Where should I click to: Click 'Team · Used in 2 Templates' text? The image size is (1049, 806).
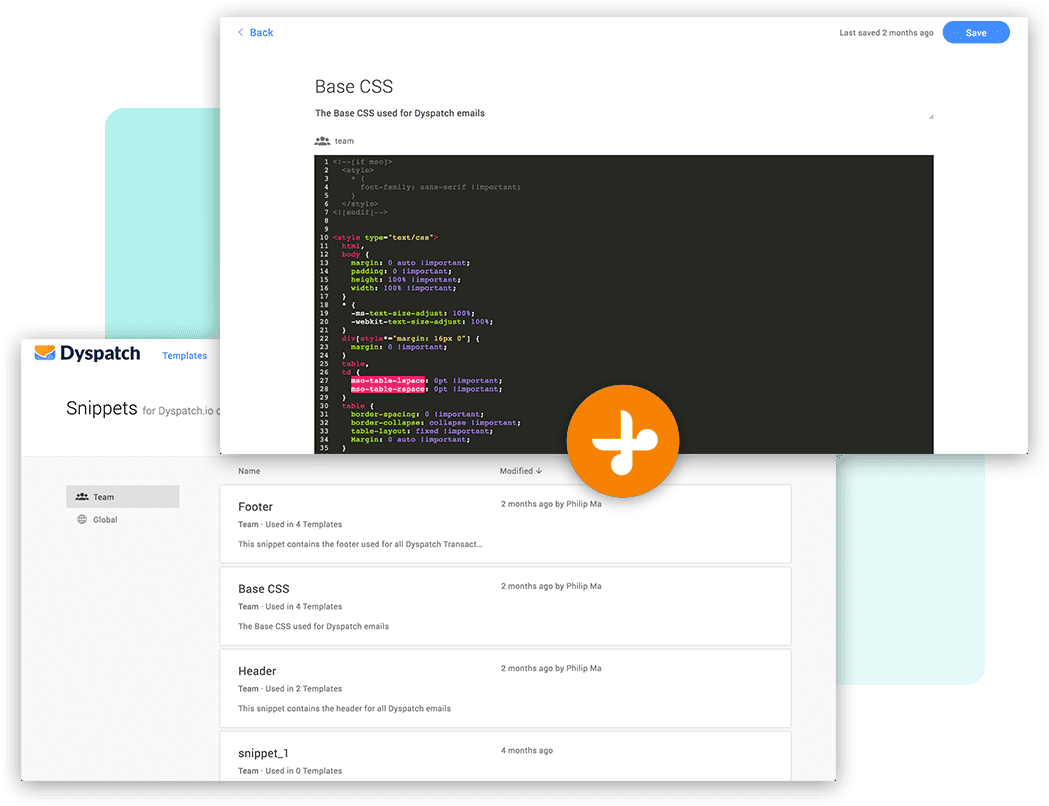point(290,688)
